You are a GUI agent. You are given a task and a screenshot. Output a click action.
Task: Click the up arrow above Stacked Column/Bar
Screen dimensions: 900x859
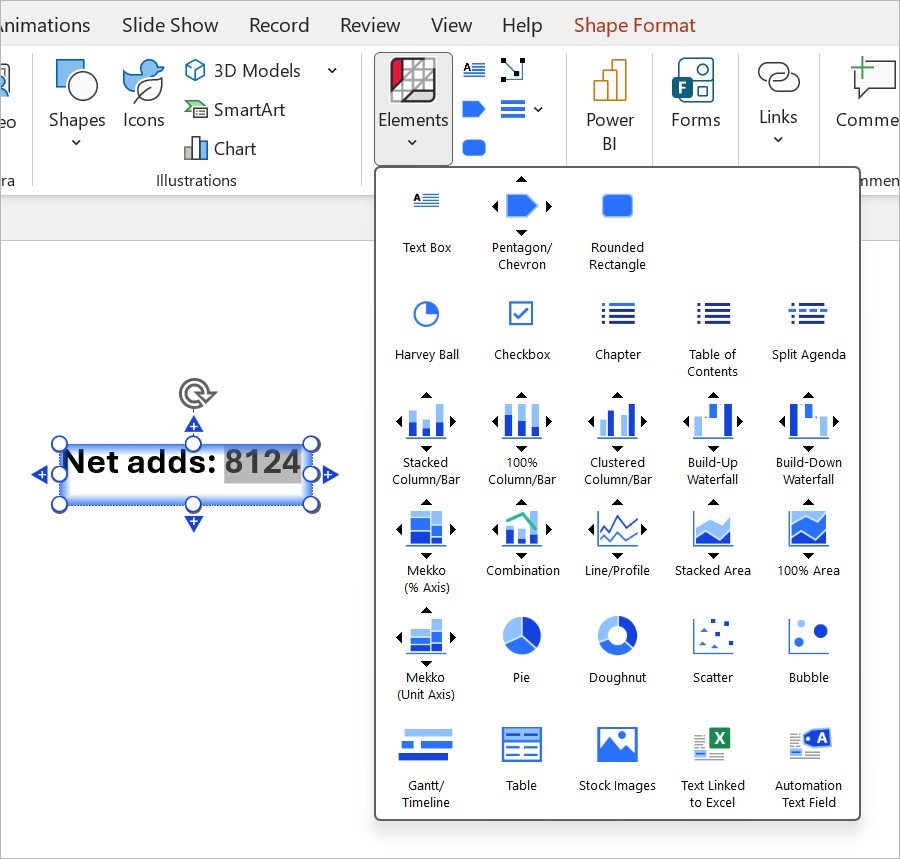[x=426, y=395]
